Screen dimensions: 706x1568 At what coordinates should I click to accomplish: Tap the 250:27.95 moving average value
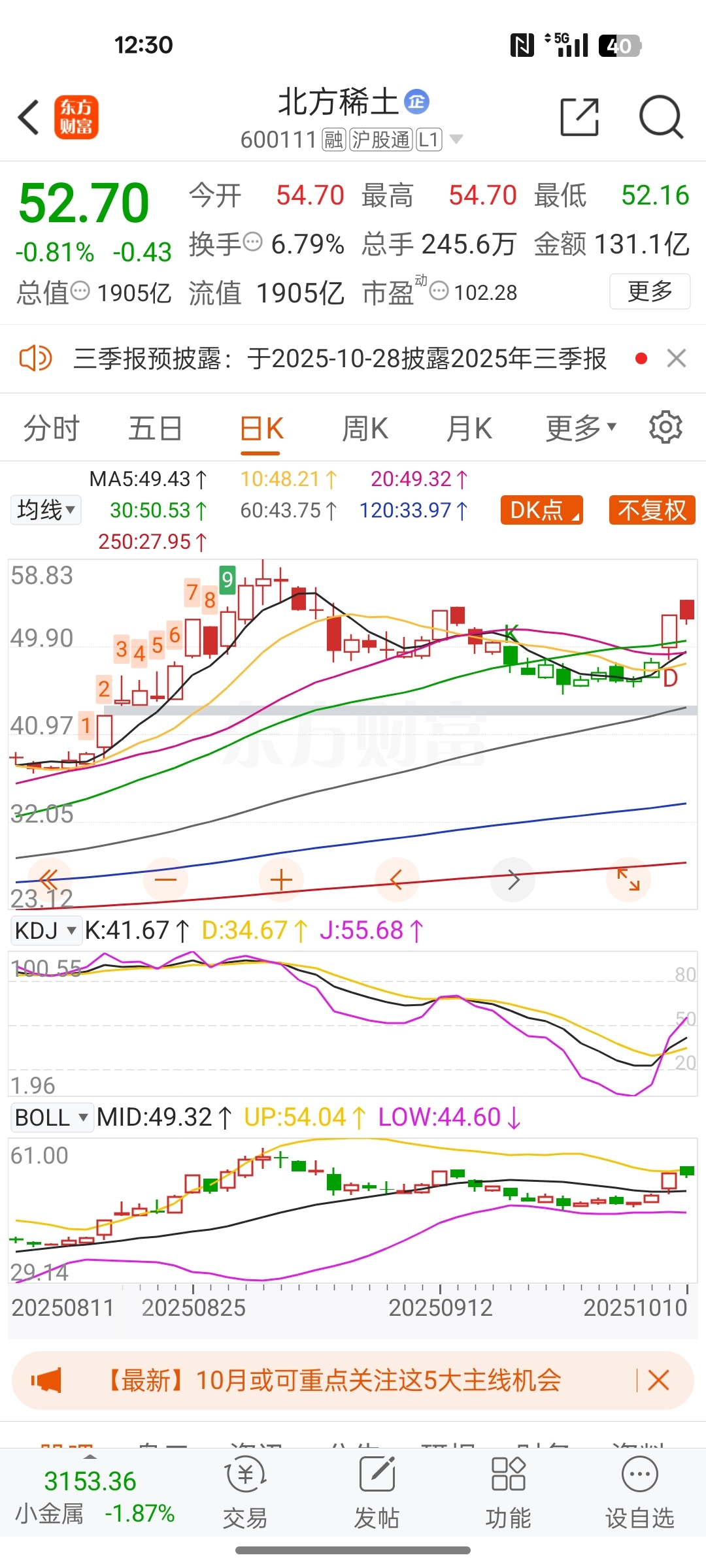[153, 542]
